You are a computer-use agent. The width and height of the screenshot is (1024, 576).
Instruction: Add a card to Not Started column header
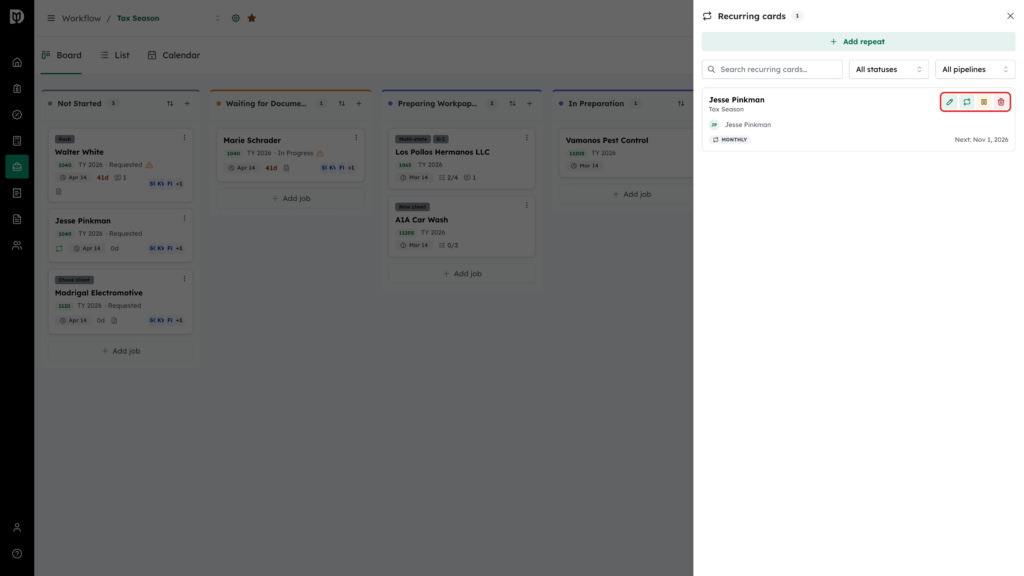(x=187, y=103)
